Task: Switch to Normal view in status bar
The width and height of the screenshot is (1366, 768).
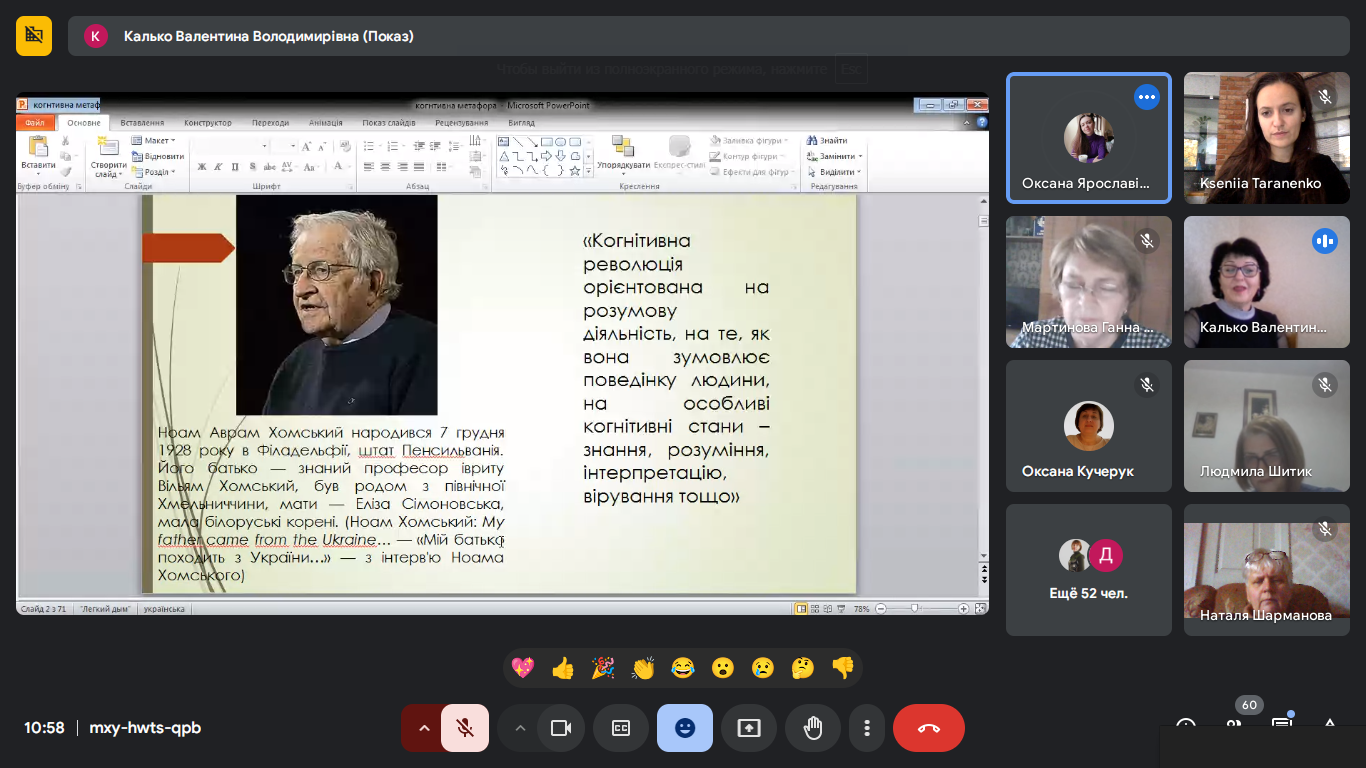Action: click(801, 608)
